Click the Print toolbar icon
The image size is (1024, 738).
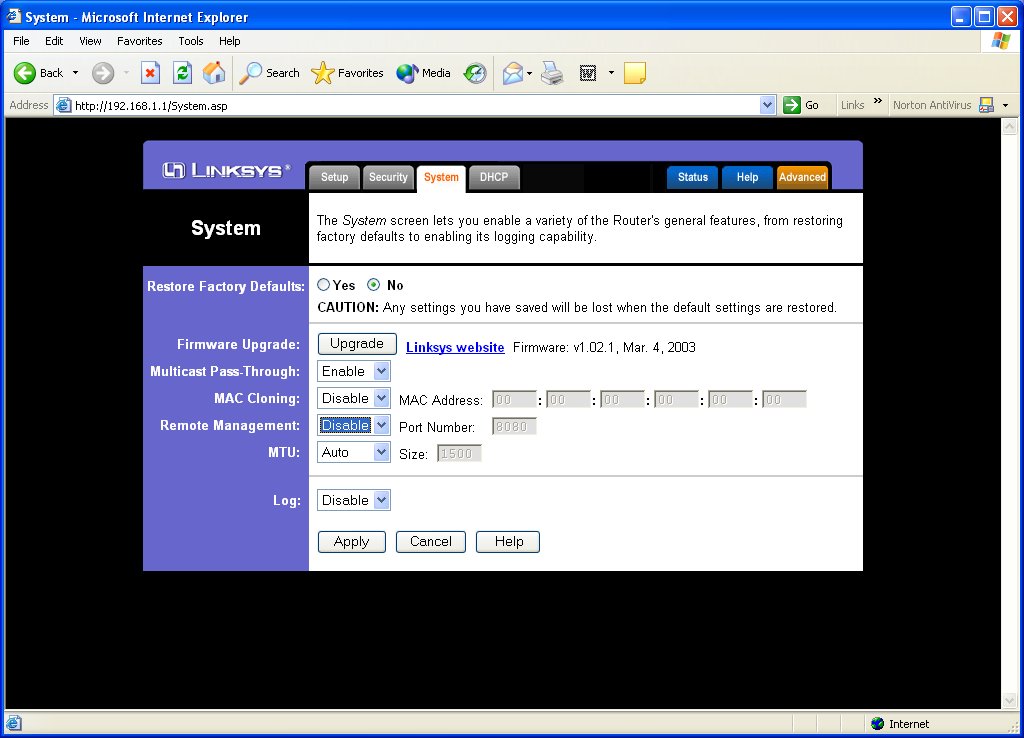tap(552, 73)
